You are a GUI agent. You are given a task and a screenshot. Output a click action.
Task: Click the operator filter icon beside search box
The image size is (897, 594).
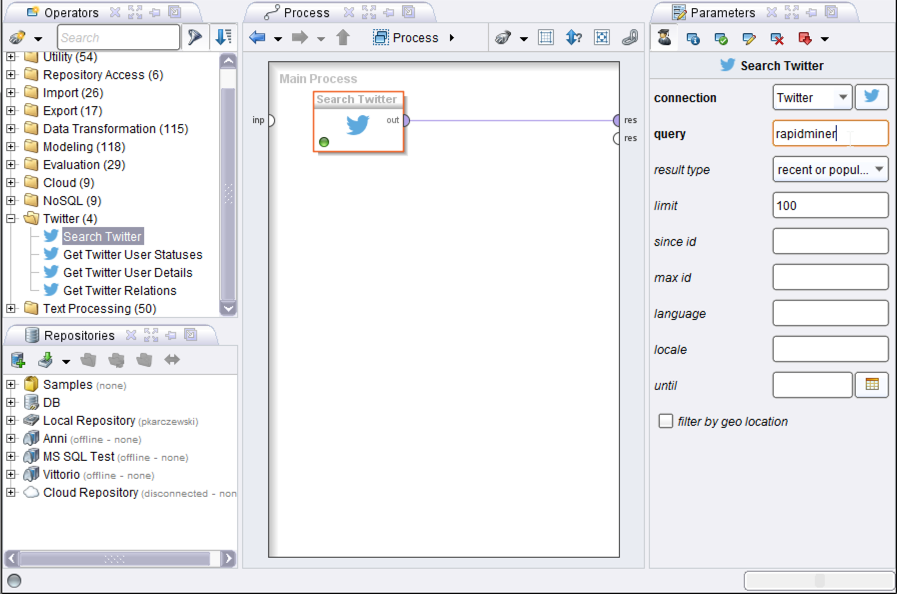[195, 38]
